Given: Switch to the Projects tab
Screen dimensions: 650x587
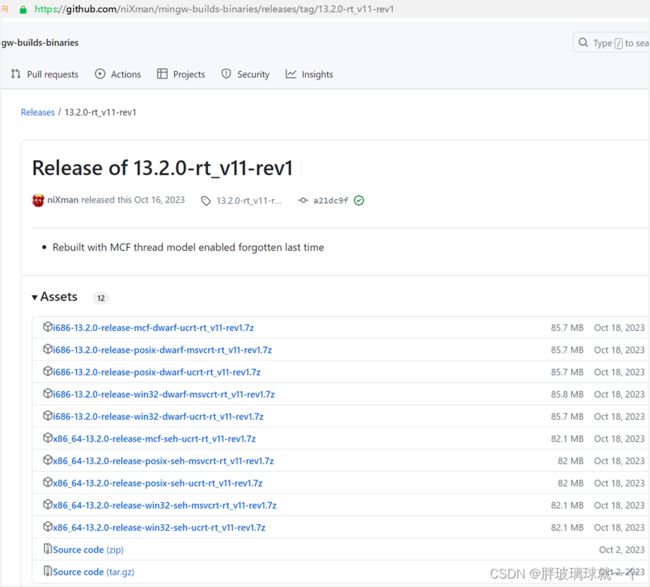Looking at the screenshot, I should pos(181,74).
